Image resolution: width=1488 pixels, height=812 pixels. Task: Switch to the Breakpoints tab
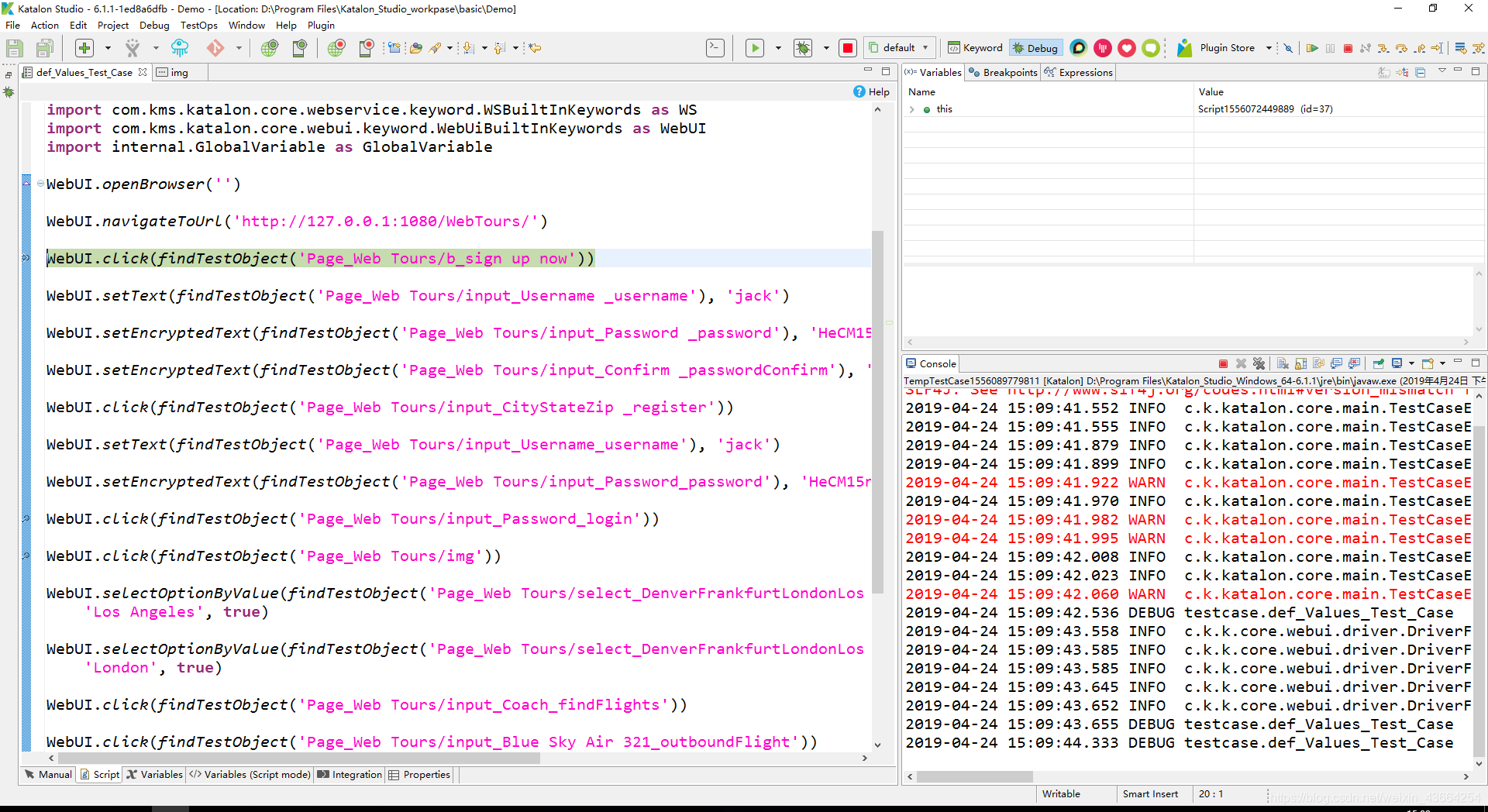pyautogui.click(x=1003, y=73)
